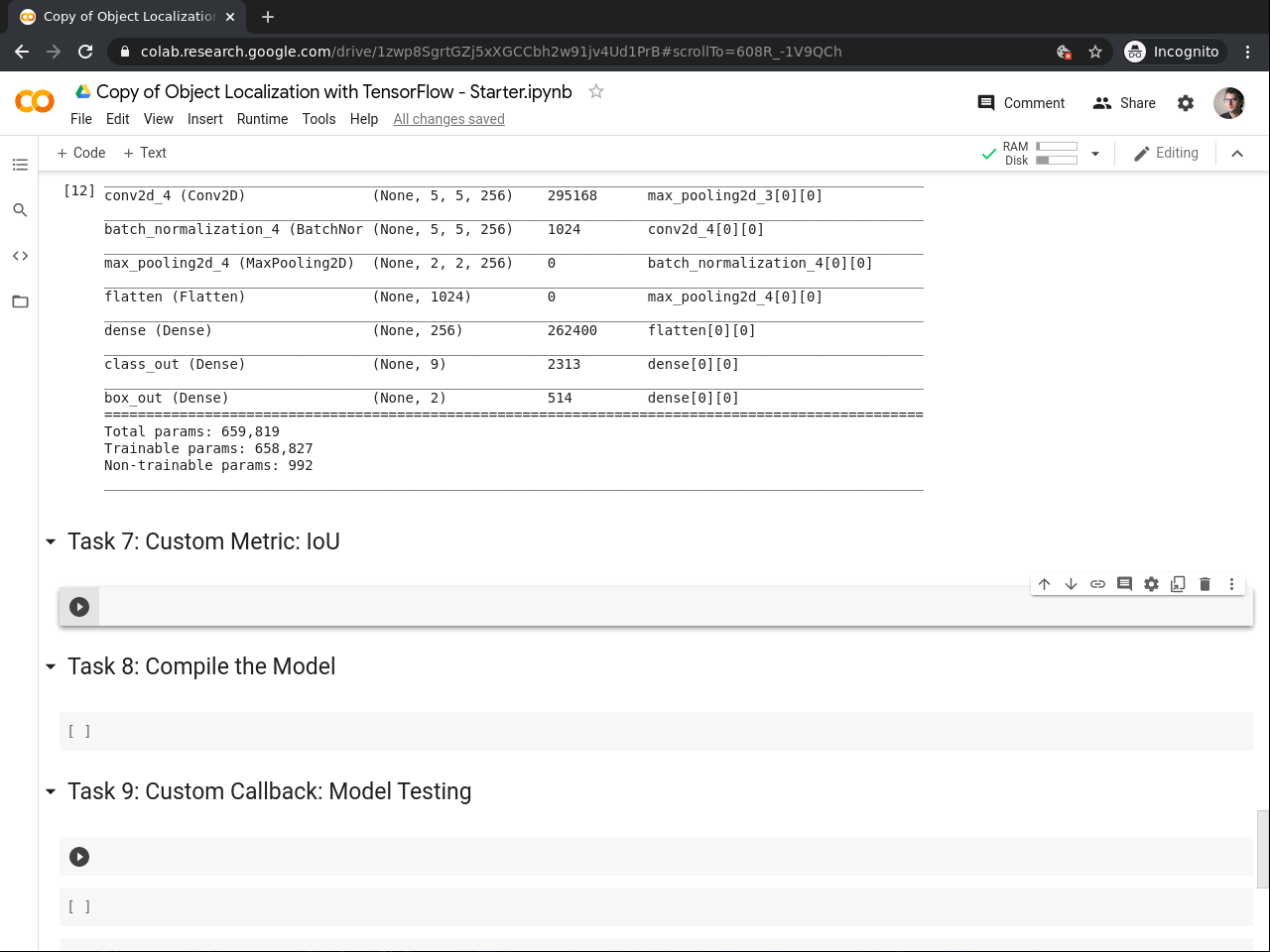1270x952 pixels.
Task: Open the Chrome three-dot menu
Action: click(1248, 52)
